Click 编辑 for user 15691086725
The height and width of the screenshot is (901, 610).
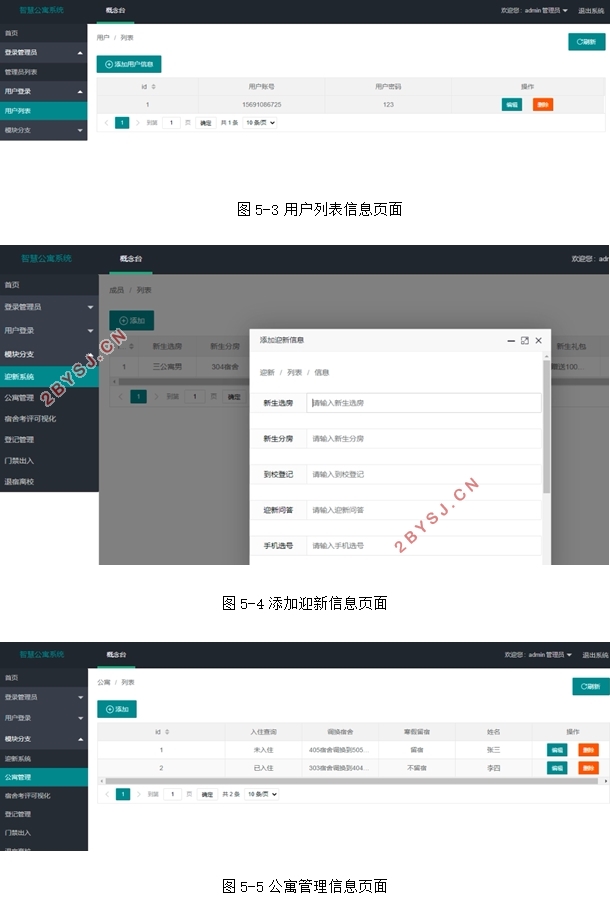(x=512, y=105)
